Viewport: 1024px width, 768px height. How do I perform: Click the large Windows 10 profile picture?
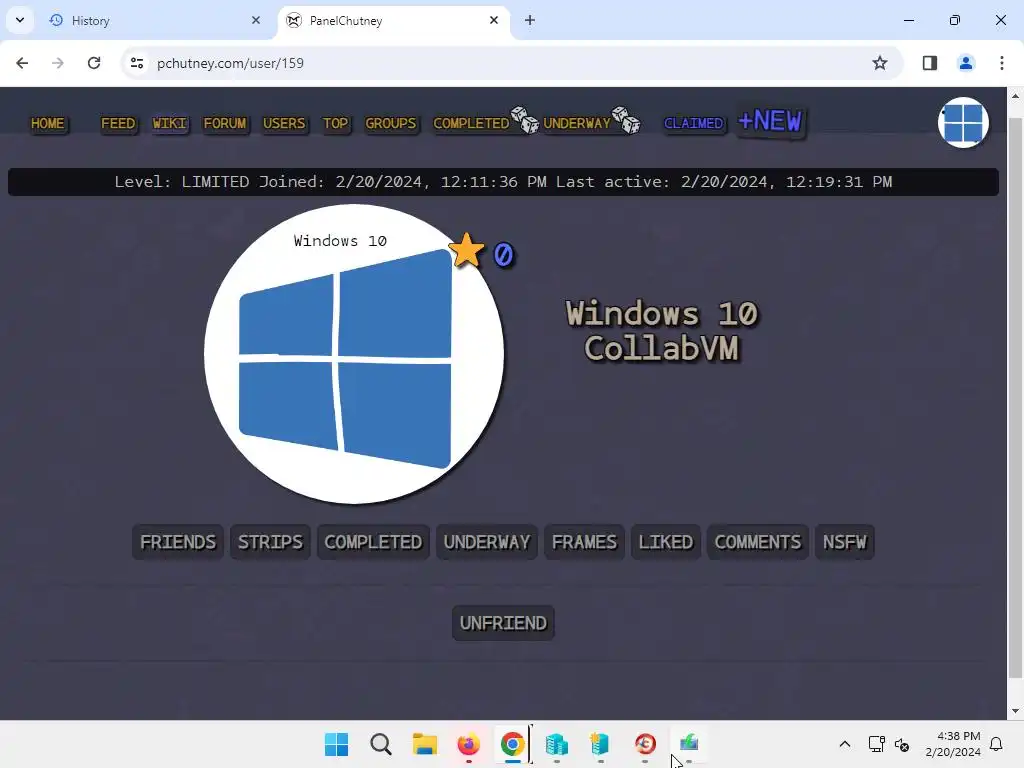354,354
